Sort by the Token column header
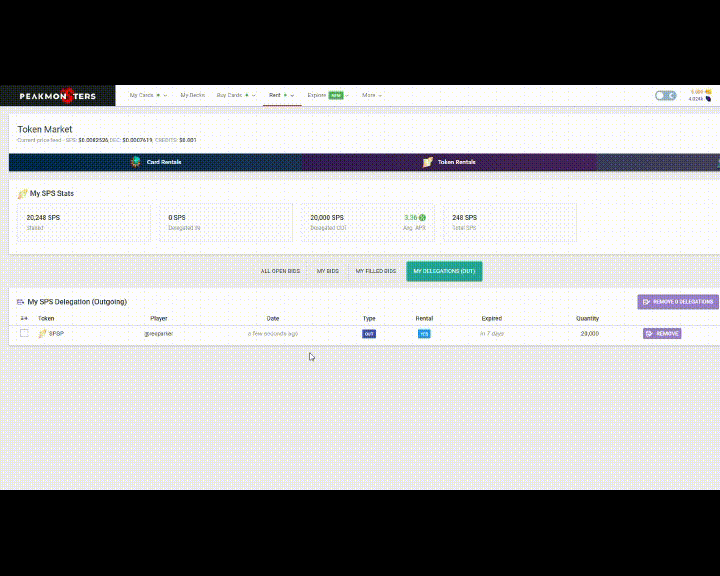Viewport: 720px width, 576px height. tap(46, 318)
